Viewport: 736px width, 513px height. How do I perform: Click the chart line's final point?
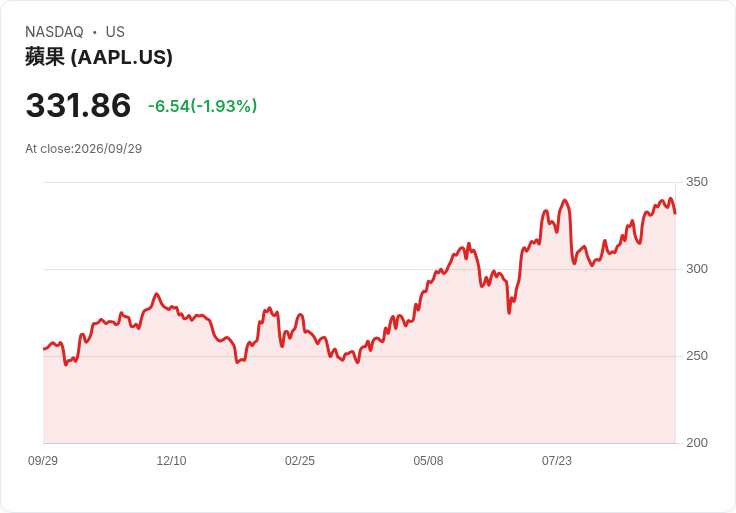675,214
